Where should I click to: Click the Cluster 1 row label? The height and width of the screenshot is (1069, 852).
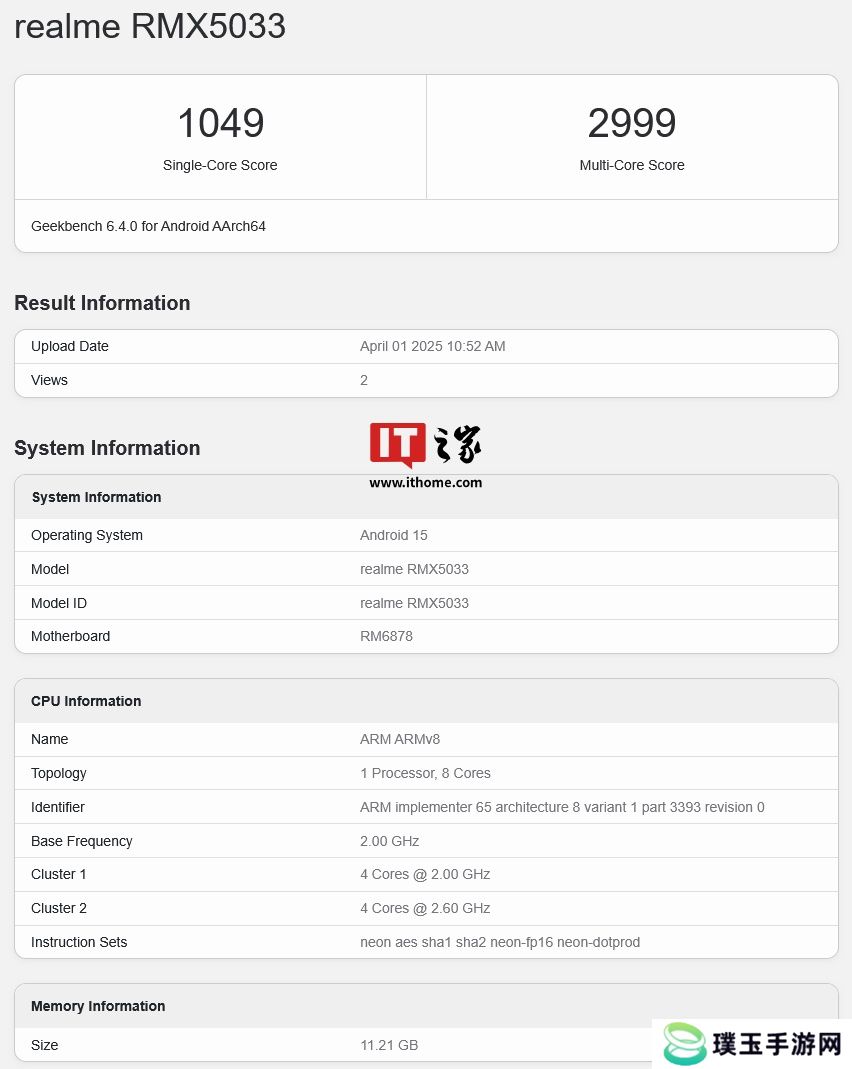pyautogui.click(x=59, y=874)
